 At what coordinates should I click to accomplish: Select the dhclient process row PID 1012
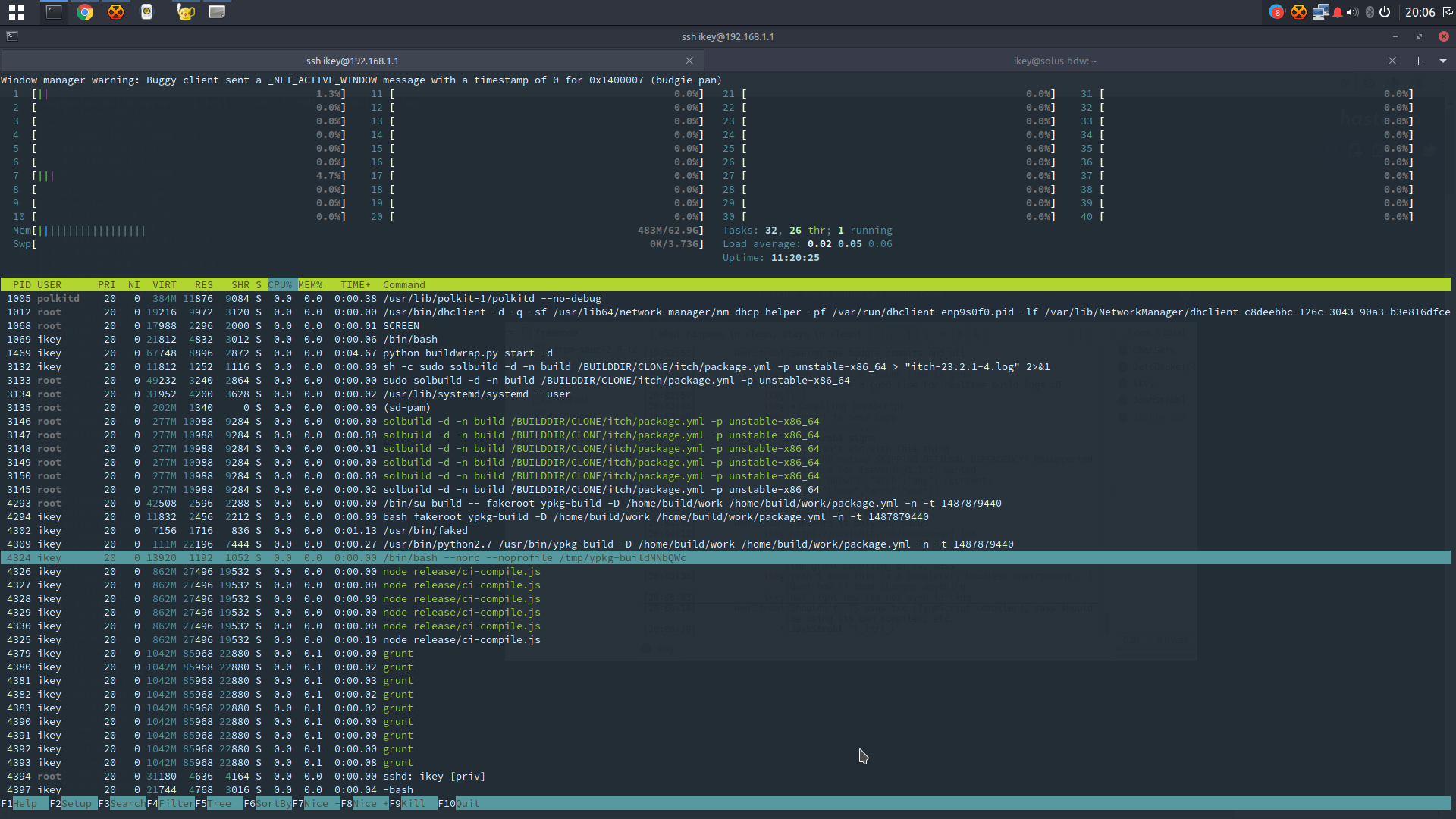pyautogui.click(x=725, y=312)
